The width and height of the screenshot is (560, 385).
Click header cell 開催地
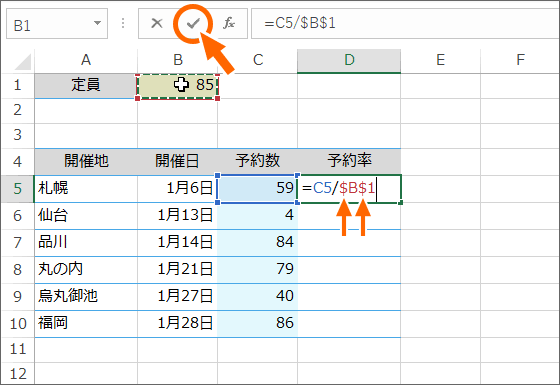[x=86, y=161]
